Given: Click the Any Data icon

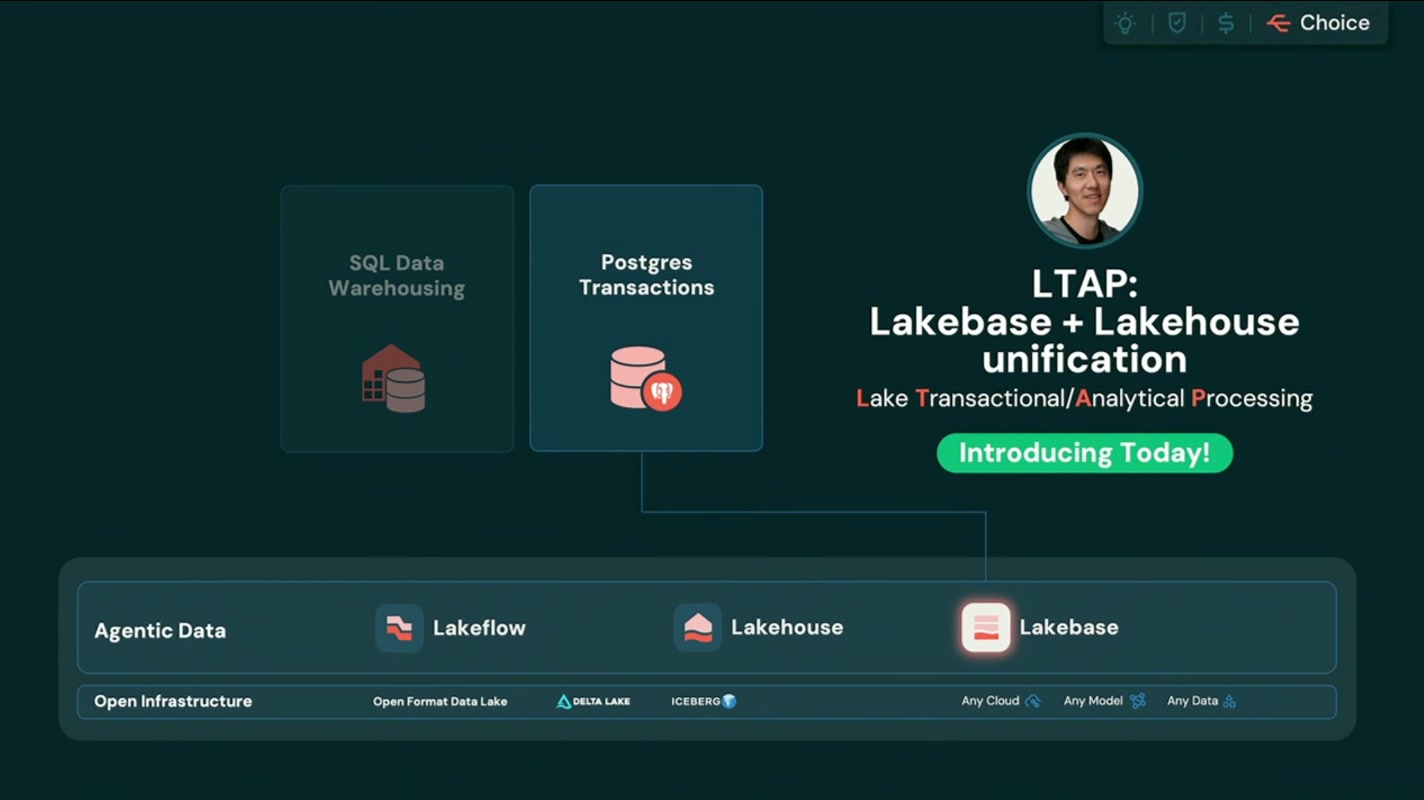Looking at the screenshot, I should click(x=1229, y=701).
